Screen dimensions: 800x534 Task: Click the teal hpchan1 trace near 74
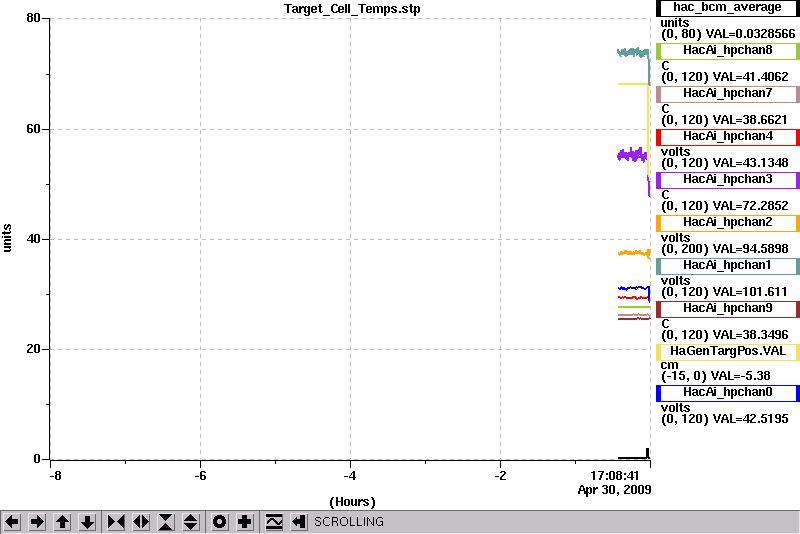click(x=633, y=52)
